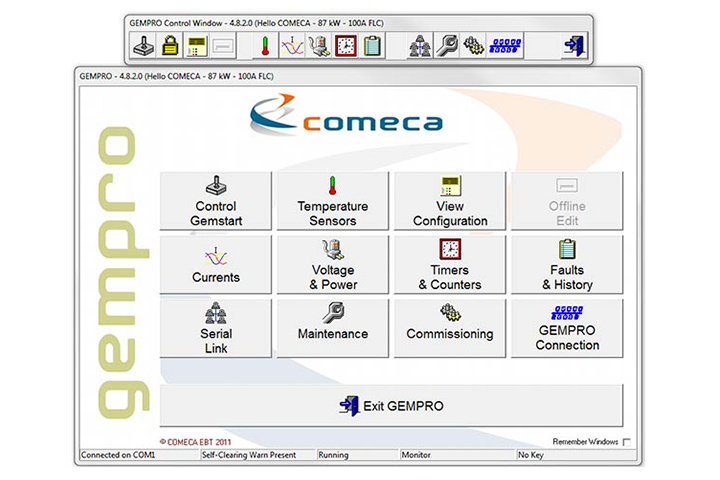This screenshot has width=720, height=480.
Task: Click blue GEMPRO Connection icon in Control Window toolbar
Action: tap(505, 45)
